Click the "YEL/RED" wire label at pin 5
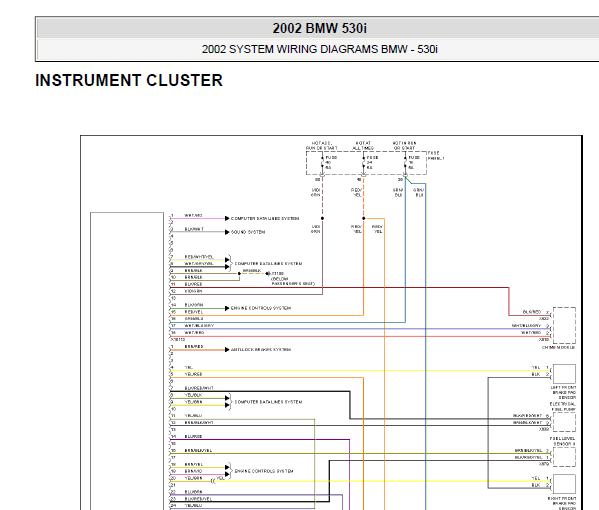The width and height of the screenshot is (599, 510). click(193, 374)
